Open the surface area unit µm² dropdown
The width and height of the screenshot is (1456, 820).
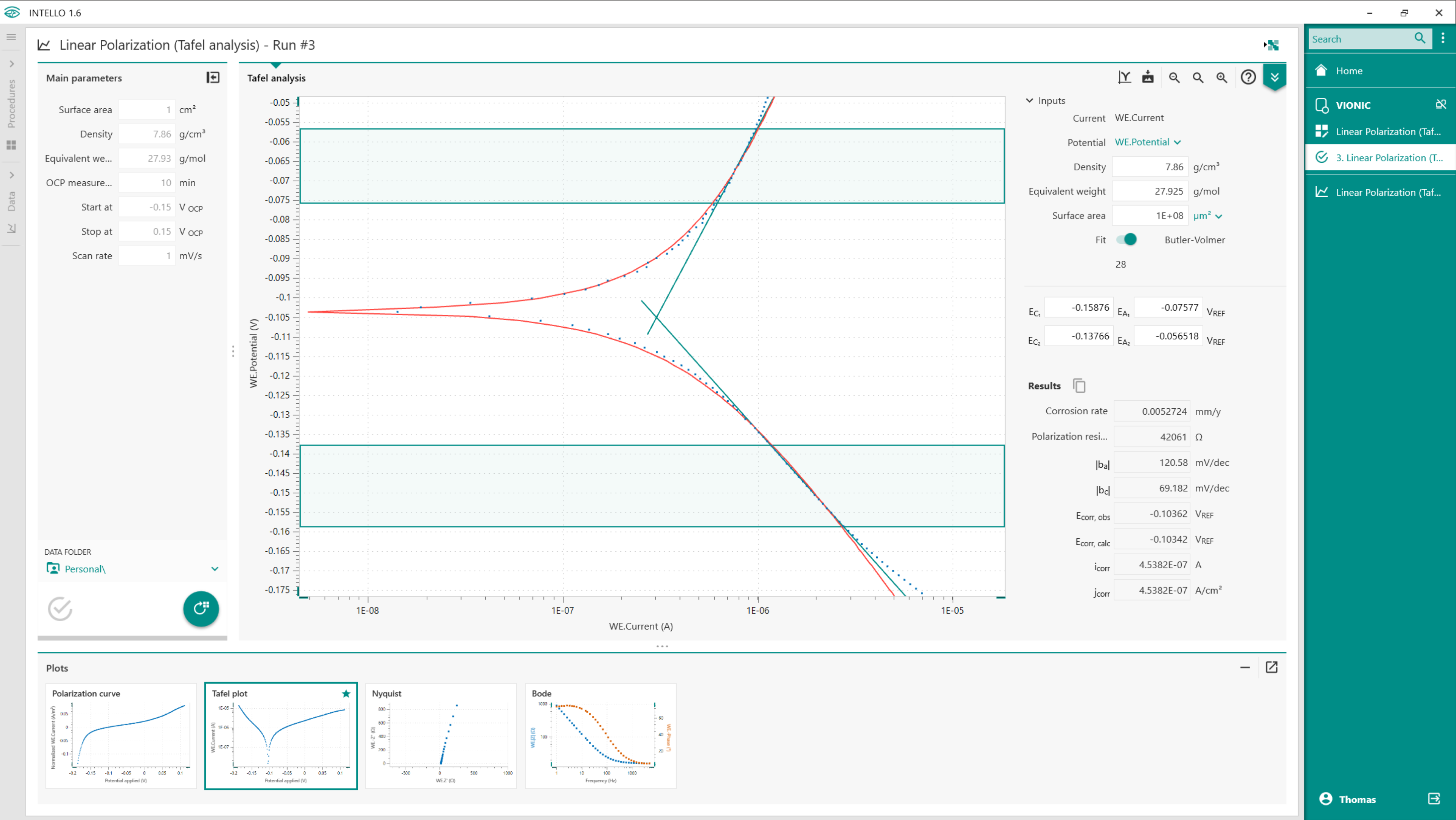click(x=1207, y=216)
